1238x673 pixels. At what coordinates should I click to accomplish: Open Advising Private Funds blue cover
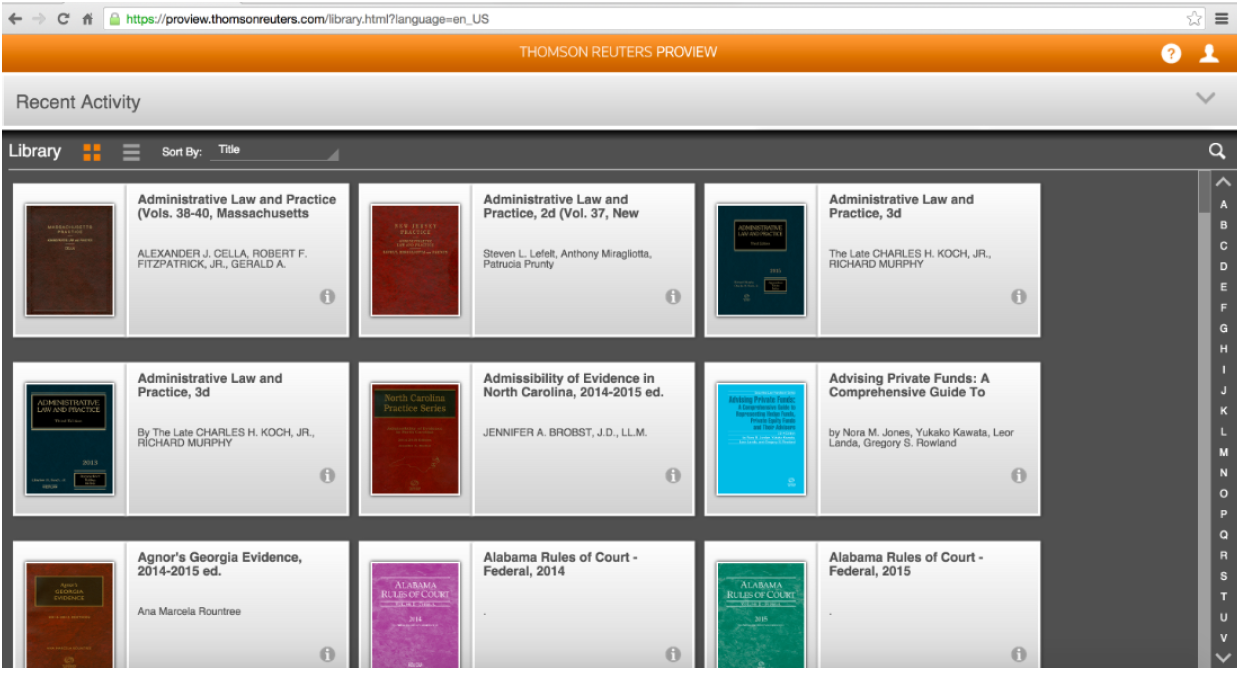tap(761, 439)
